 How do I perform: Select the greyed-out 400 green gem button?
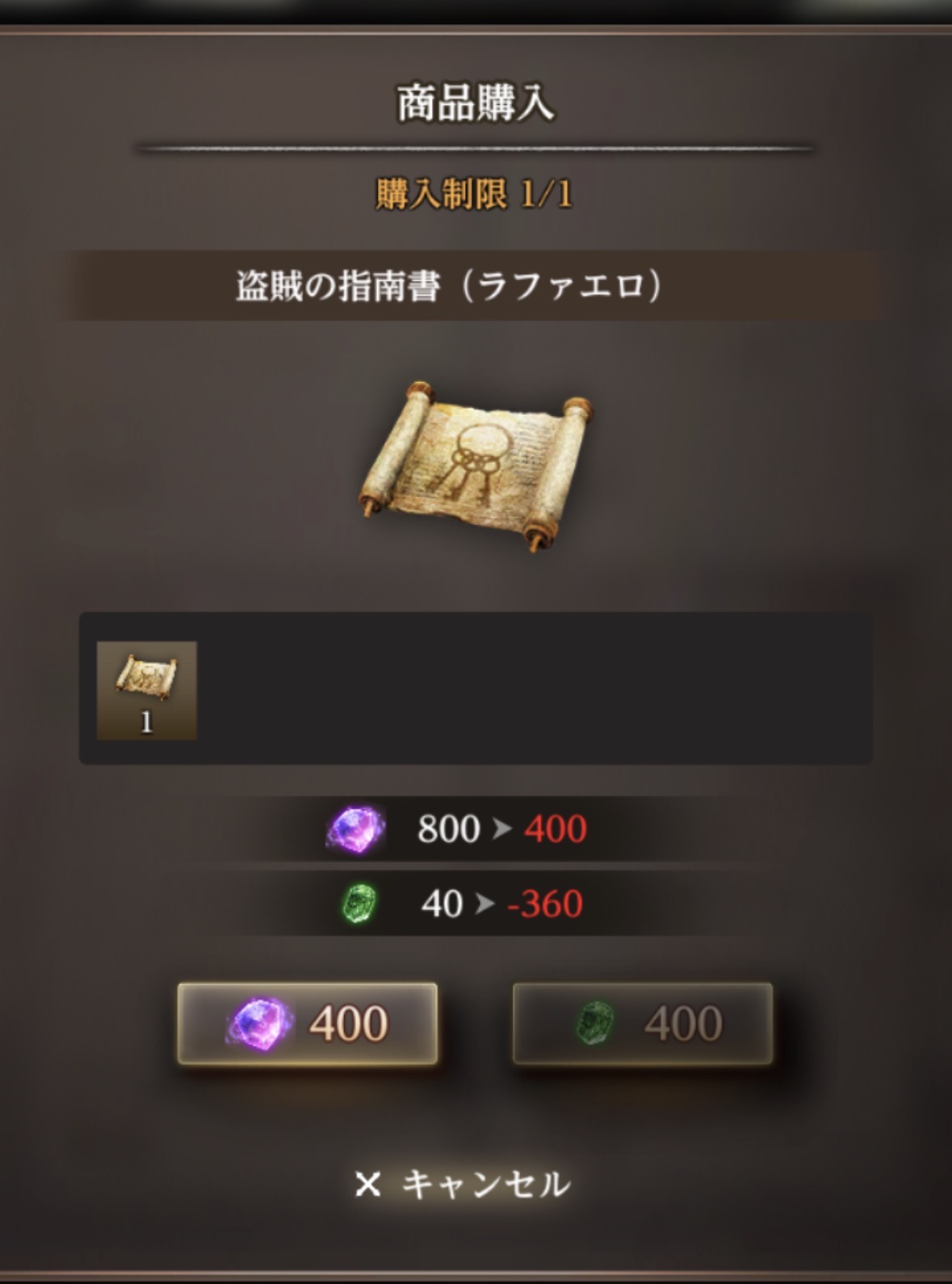pos(643,1023)
